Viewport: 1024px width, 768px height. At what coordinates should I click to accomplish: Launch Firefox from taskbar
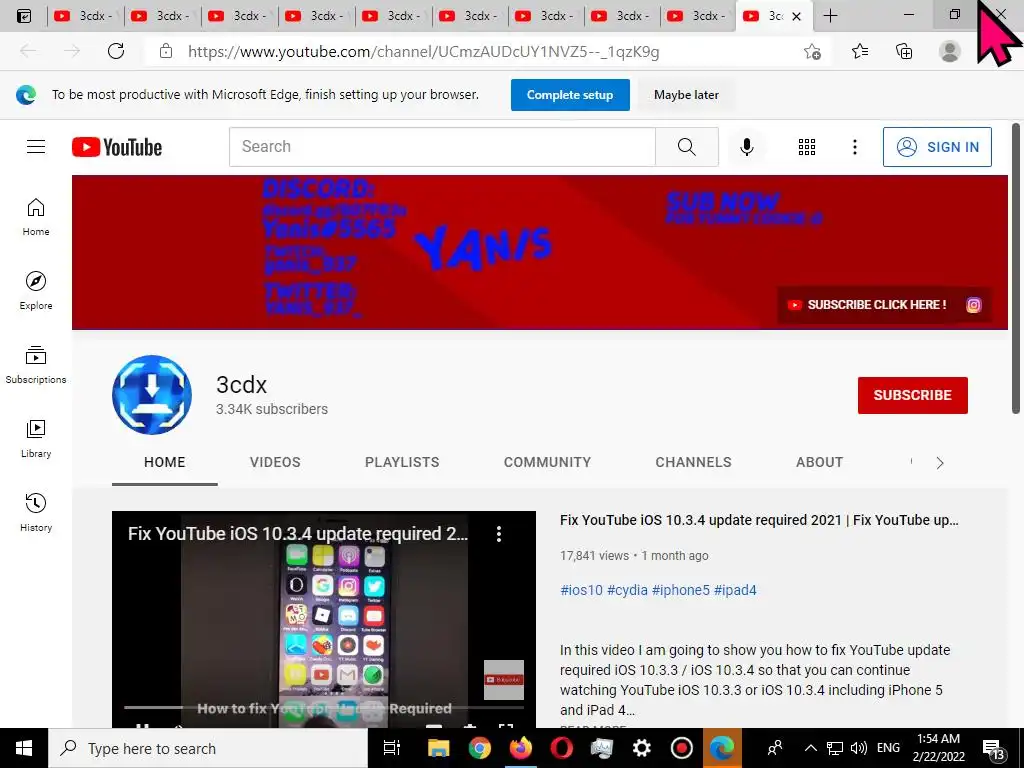coord(520,748)
